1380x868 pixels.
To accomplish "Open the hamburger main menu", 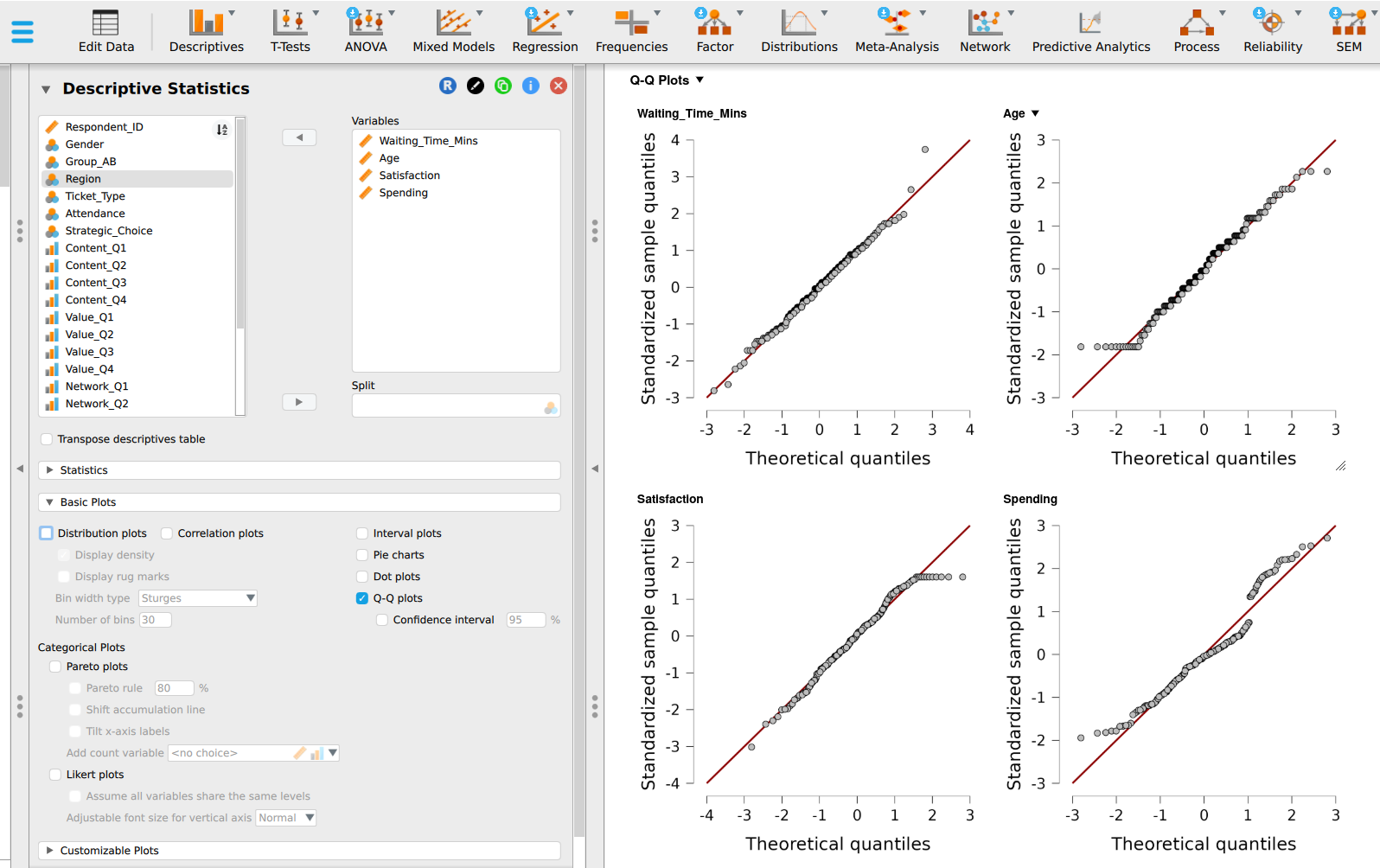I will (22, 32).
